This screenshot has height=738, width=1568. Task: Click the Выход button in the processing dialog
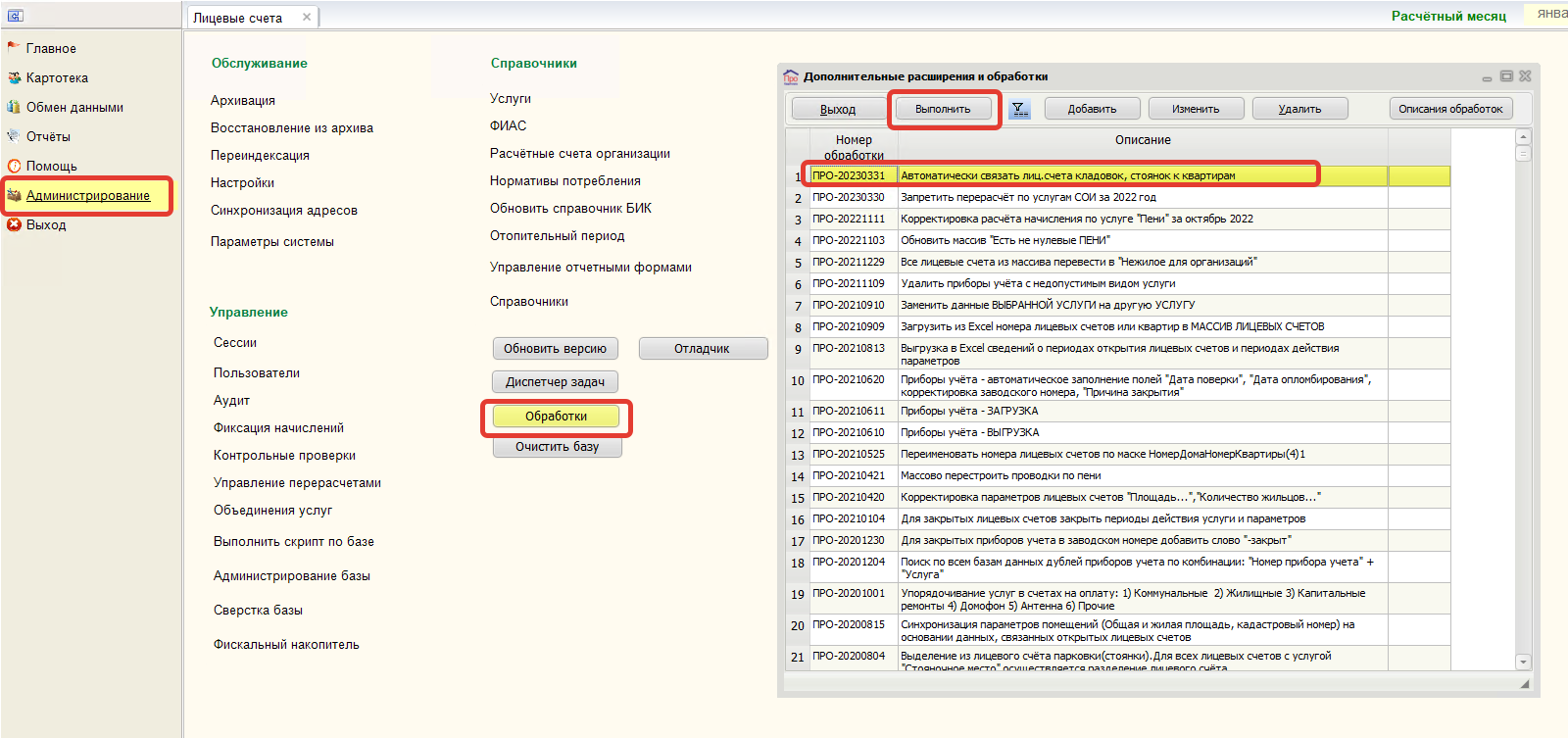pos(838,109)
